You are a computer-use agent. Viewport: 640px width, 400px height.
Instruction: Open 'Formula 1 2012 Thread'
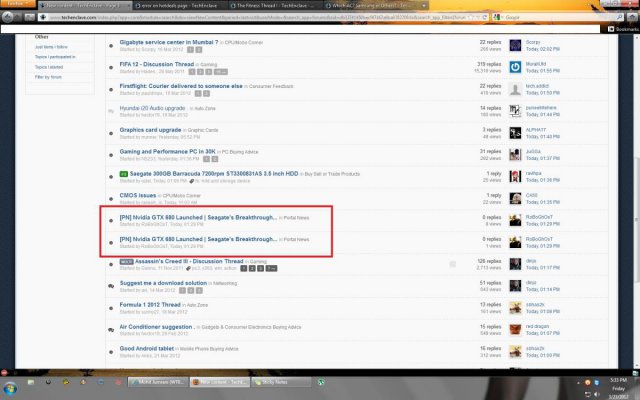pyautogui.click(x=150, y=305)
